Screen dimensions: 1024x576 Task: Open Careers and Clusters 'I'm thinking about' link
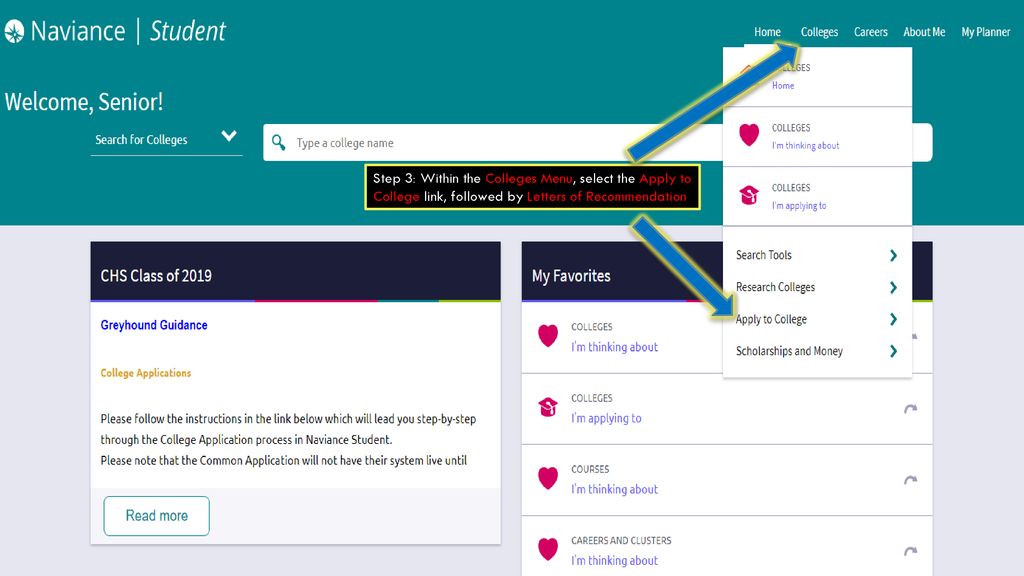[x=615, y=560]
